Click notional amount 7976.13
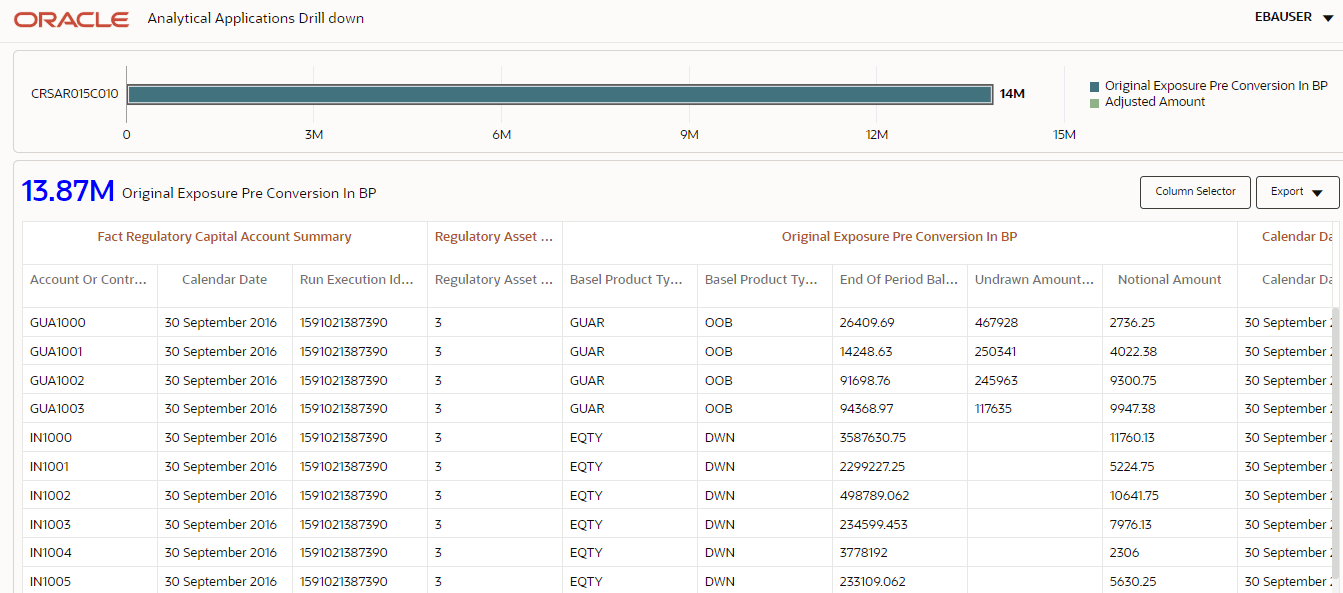This screenshot has height=593, width=1343. [1131, 525]
